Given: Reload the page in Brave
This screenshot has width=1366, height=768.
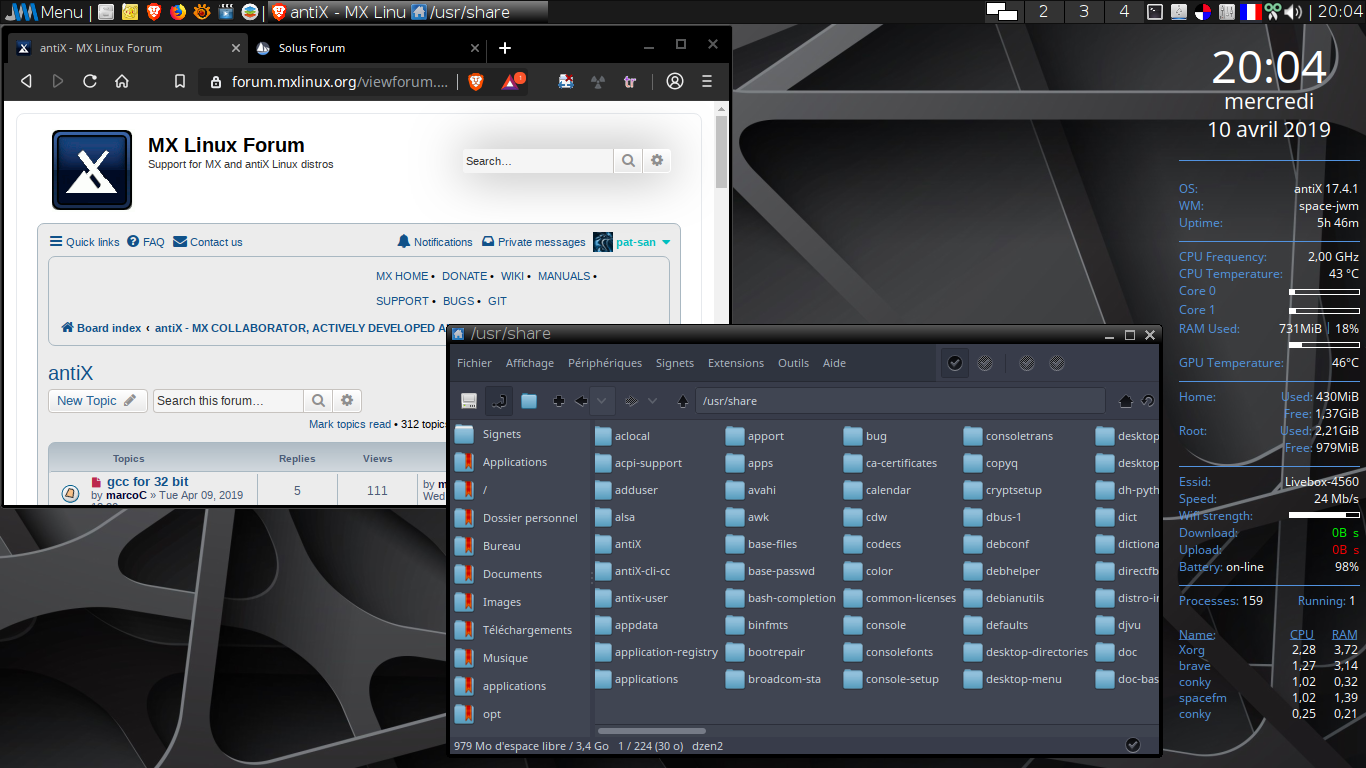Looking at the screenshot, I should coord(90,81).
